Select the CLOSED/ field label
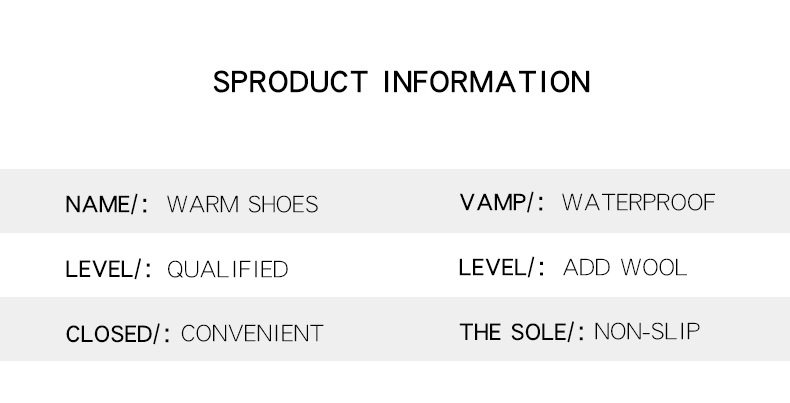 point(113,334)
